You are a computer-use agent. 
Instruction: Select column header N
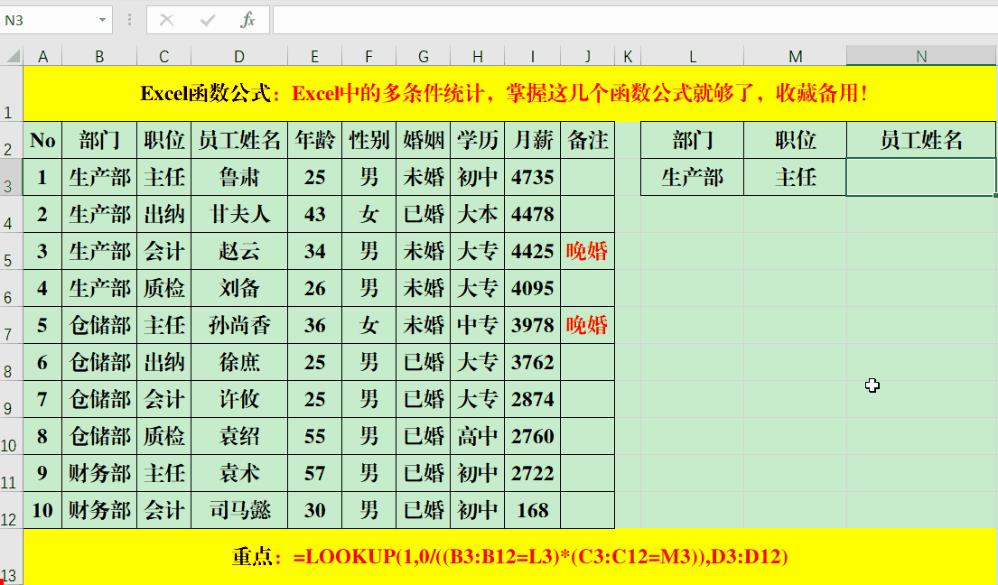[x=919, y=56]
